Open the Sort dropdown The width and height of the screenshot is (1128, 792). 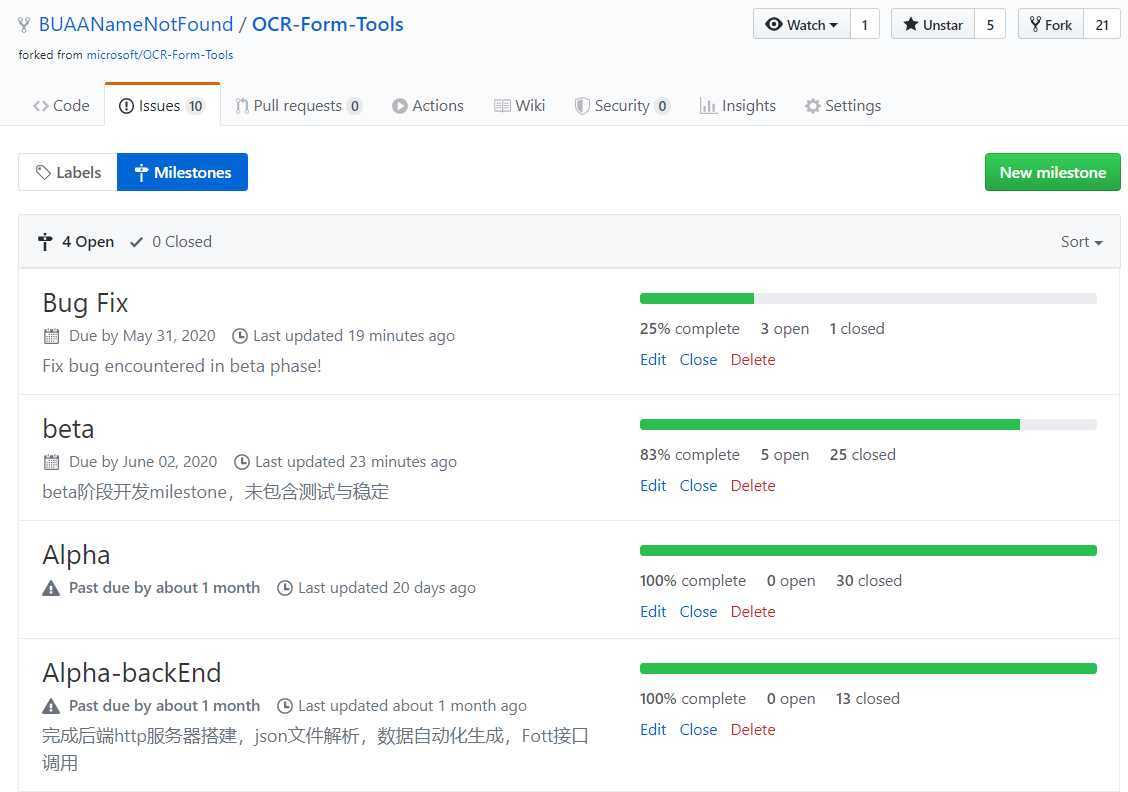(1081, 242)
